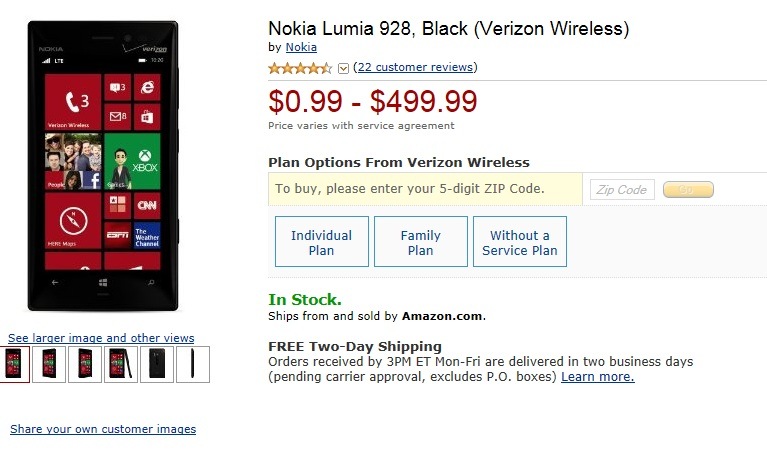This screenshot has height=450, width=767.
Task: Select the first front-view phone thumbnail
Action: coord(13,364)
